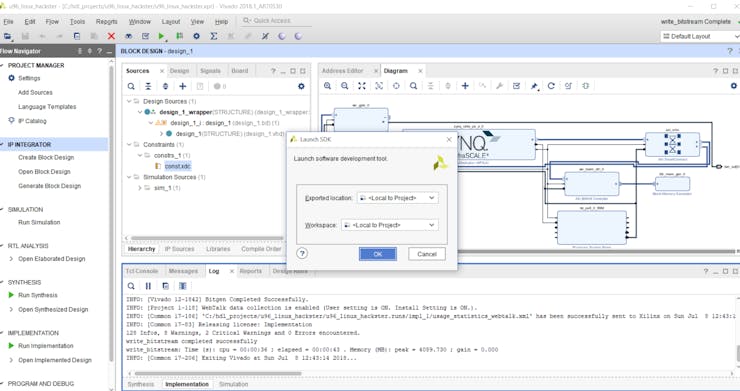Select the constr.xdc file in Sources
Image resolution: width=740 pixels, height=391 pixels.
178,166
